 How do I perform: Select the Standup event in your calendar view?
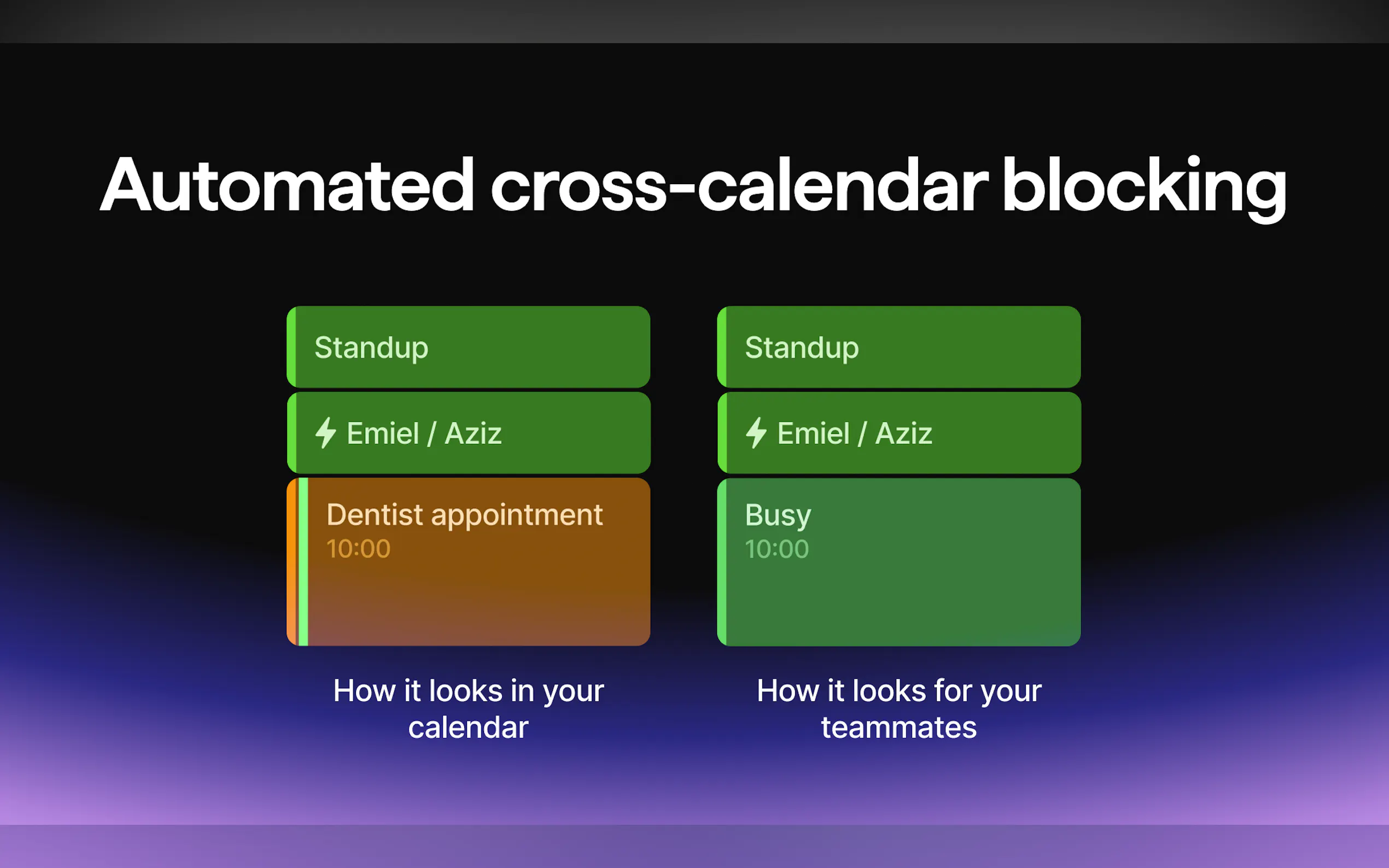468,347
